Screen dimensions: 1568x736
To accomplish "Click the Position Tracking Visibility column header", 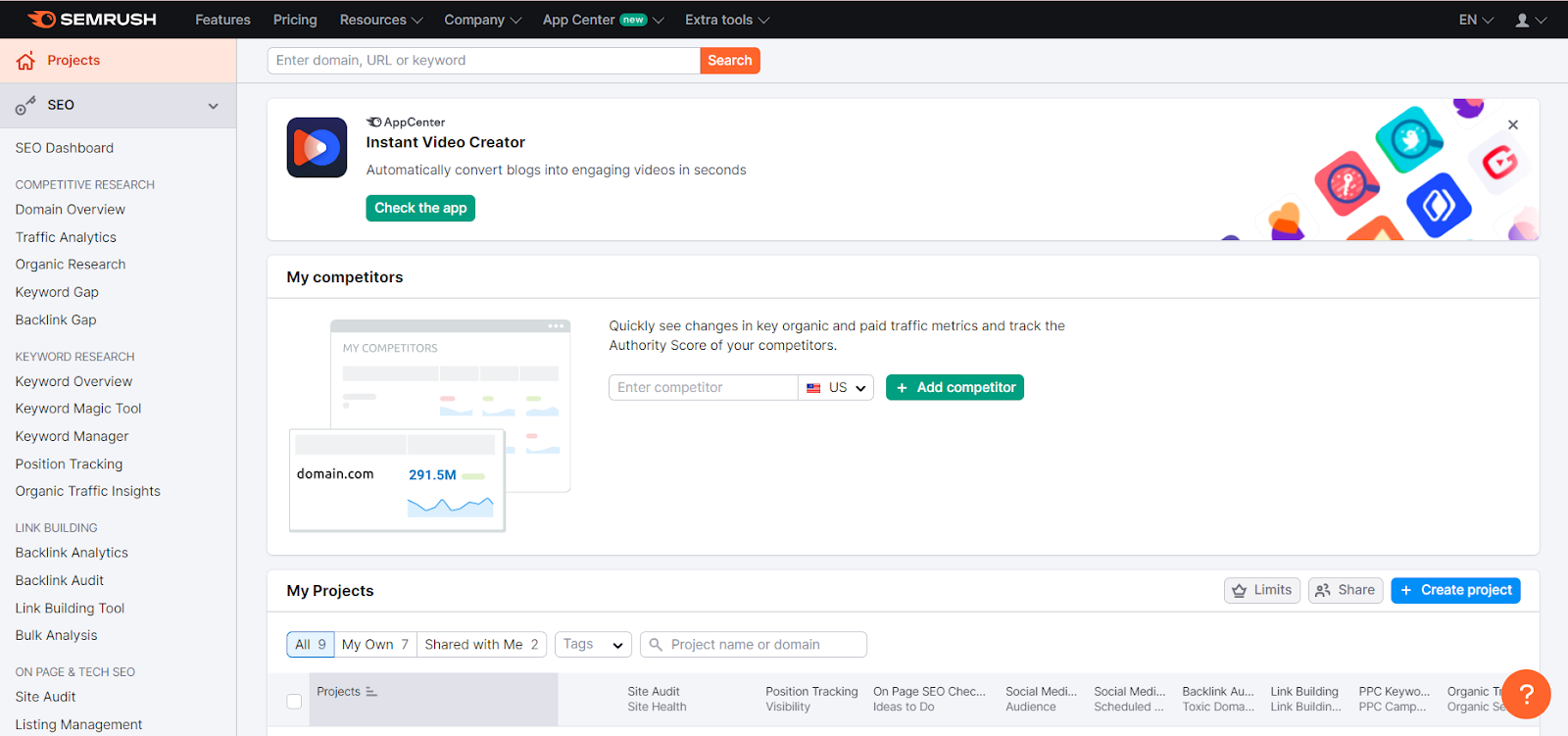I will click(x=811, y=699).
